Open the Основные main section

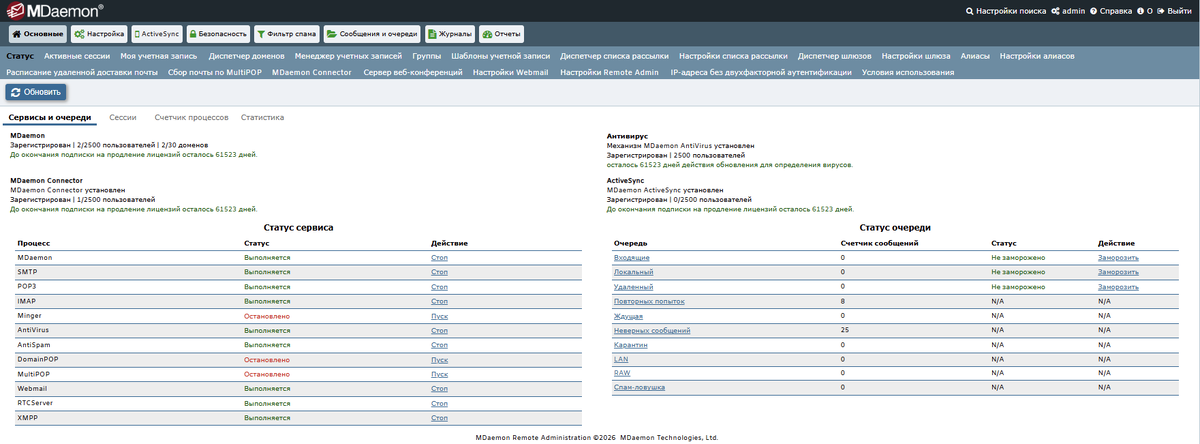(x=37, y=33)
